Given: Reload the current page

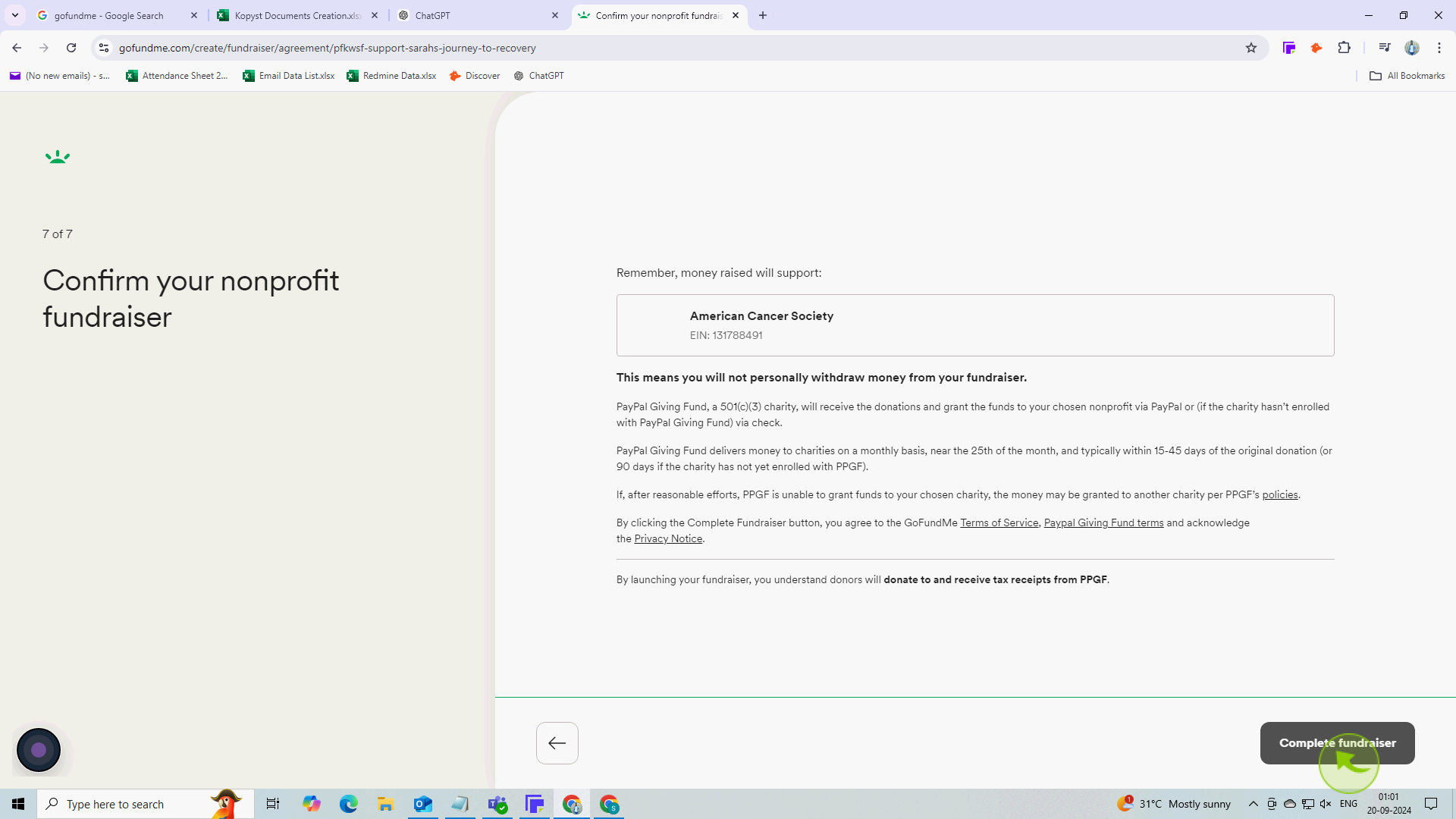Looking at the screenshot, I should pos(71,48).
